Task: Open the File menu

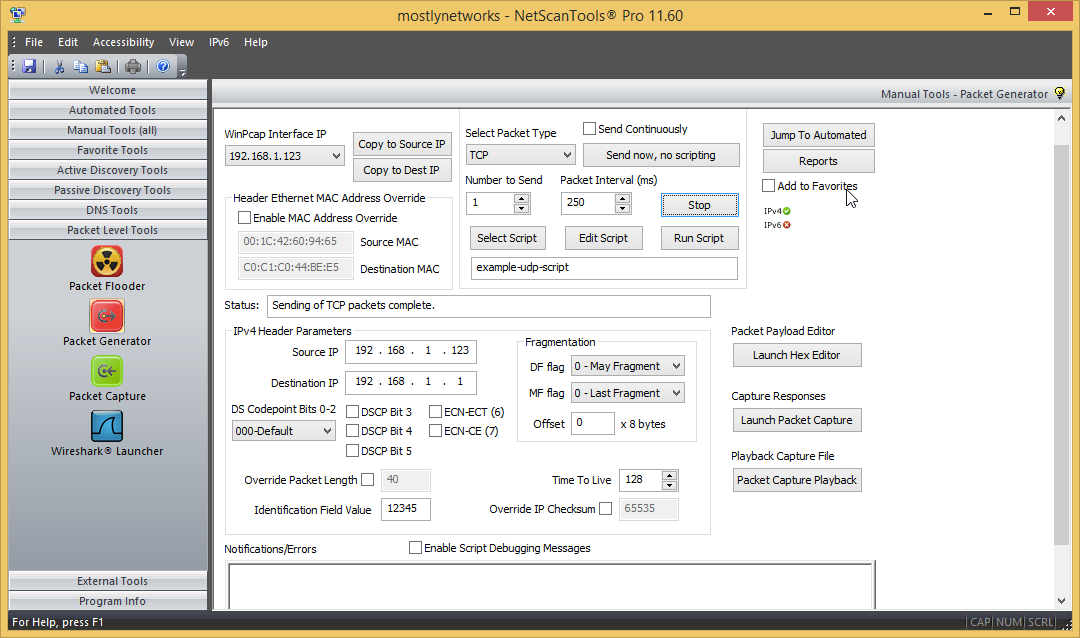Action: [34, 42]
